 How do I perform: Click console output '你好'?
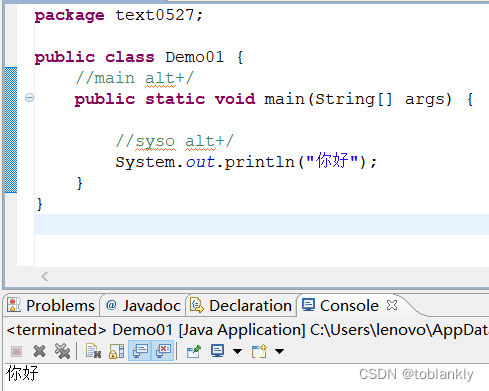click(22, 373)
